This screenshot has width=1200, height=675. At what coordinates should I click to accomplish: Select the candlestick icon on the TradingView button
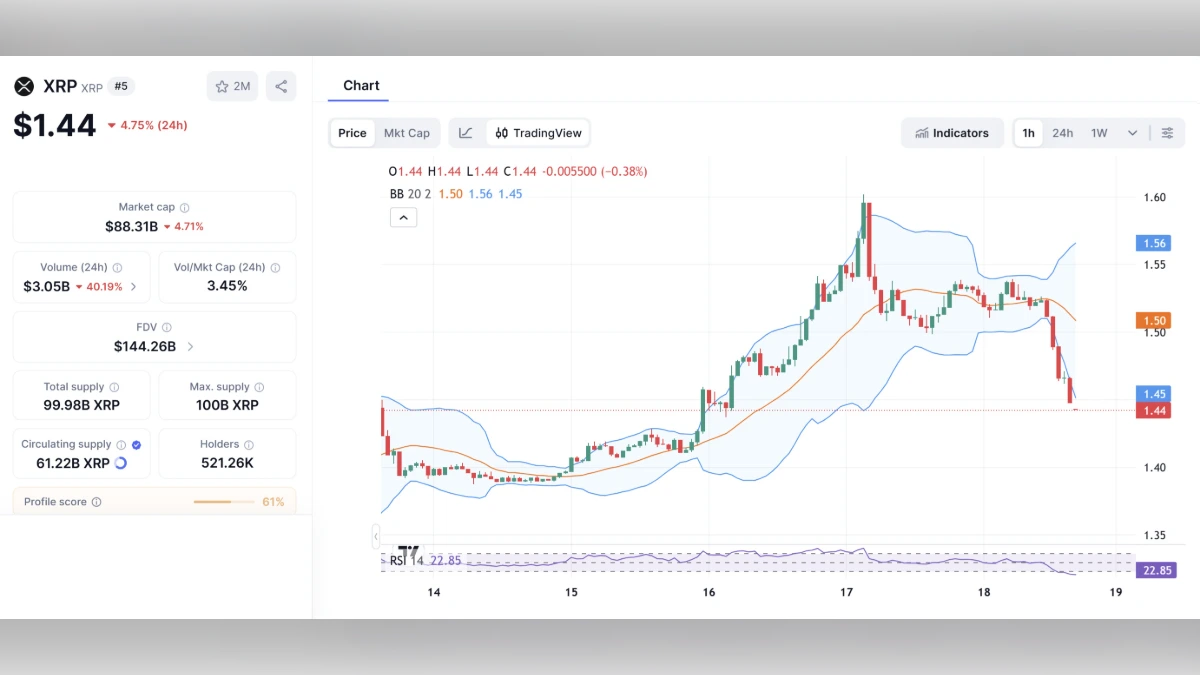(501, 132)
